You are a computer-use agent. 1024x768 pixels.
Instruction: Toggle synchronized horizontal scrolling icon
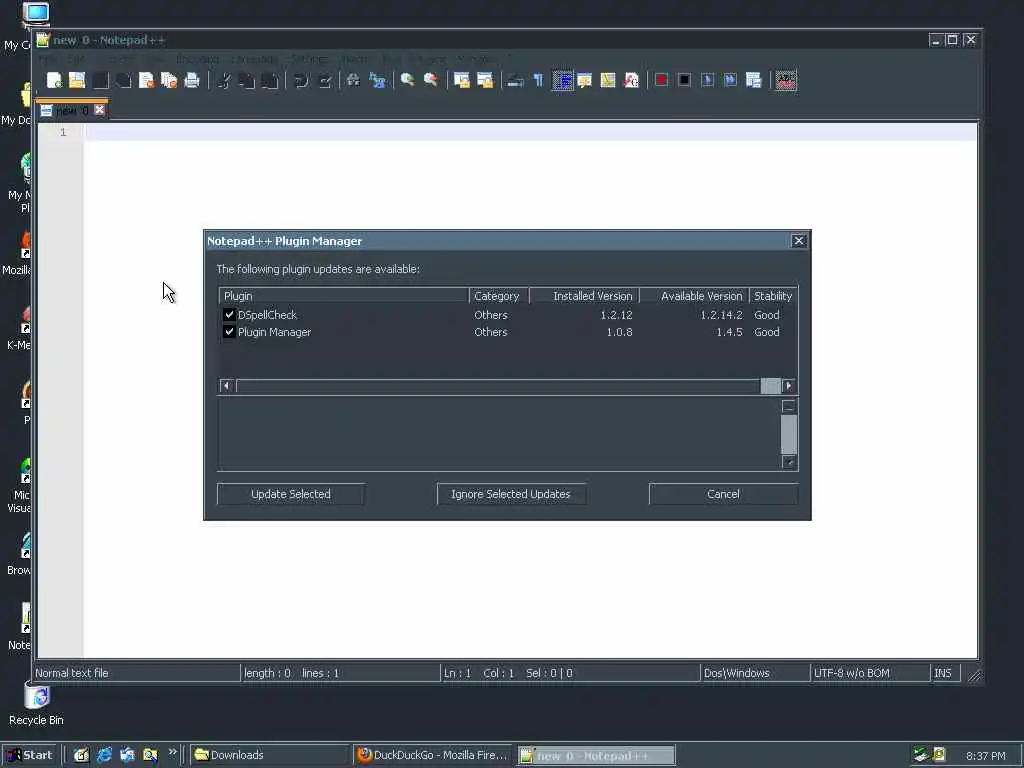[485, 80]
